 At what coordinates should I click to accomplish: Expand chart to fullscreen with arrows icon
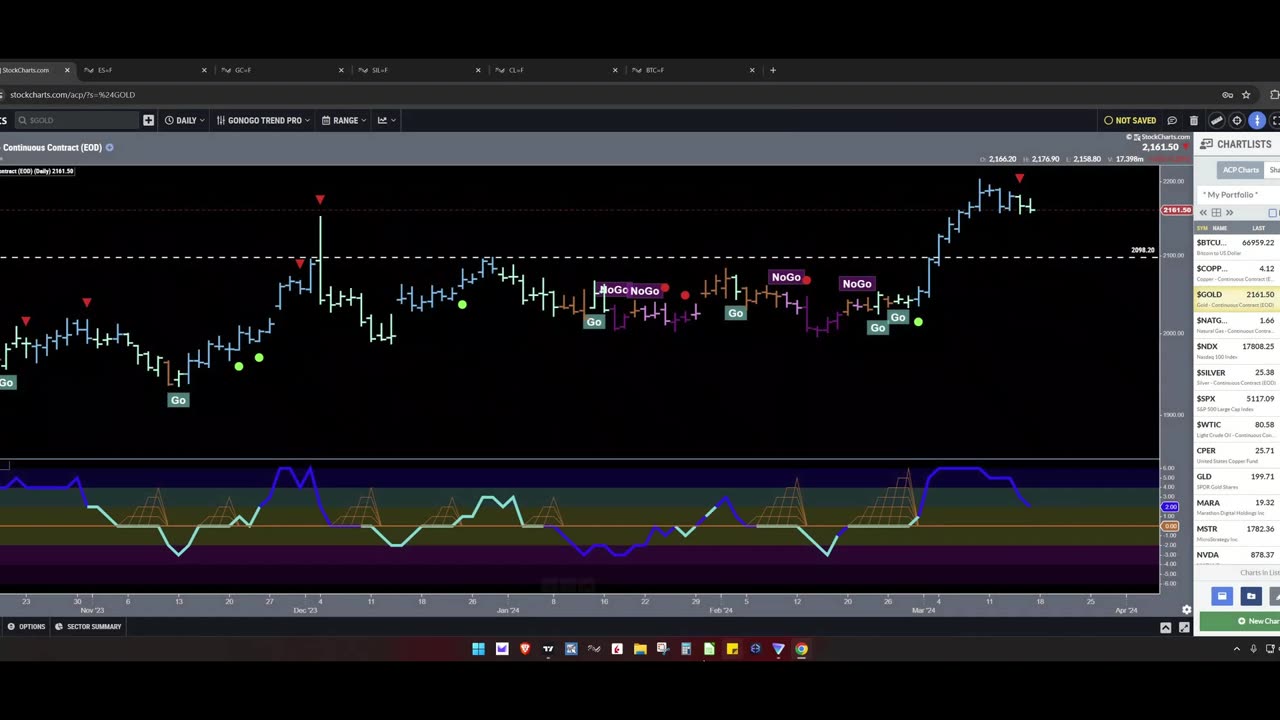(1184, 628)
